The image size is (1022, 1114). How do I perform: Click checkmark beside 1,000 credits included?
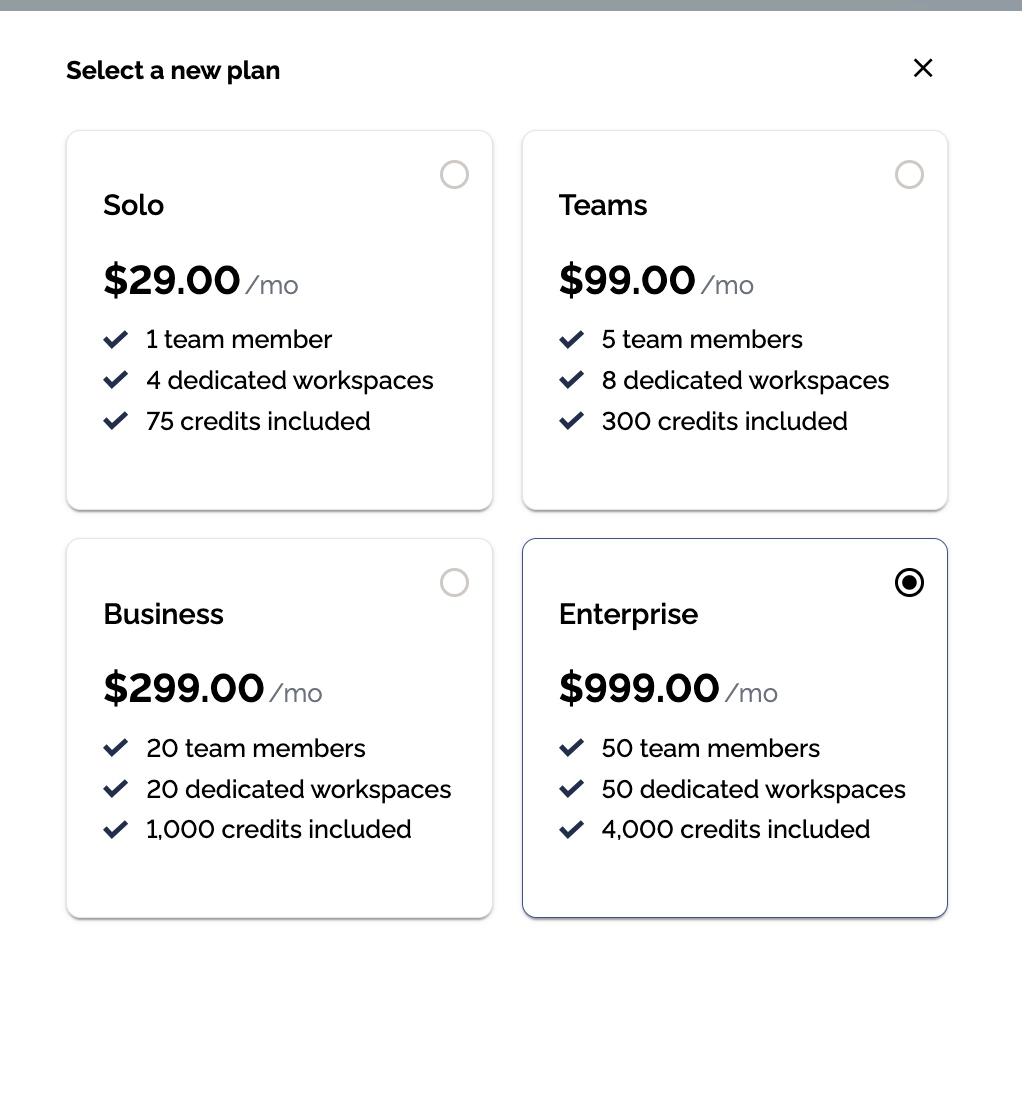tap(116, 830)
